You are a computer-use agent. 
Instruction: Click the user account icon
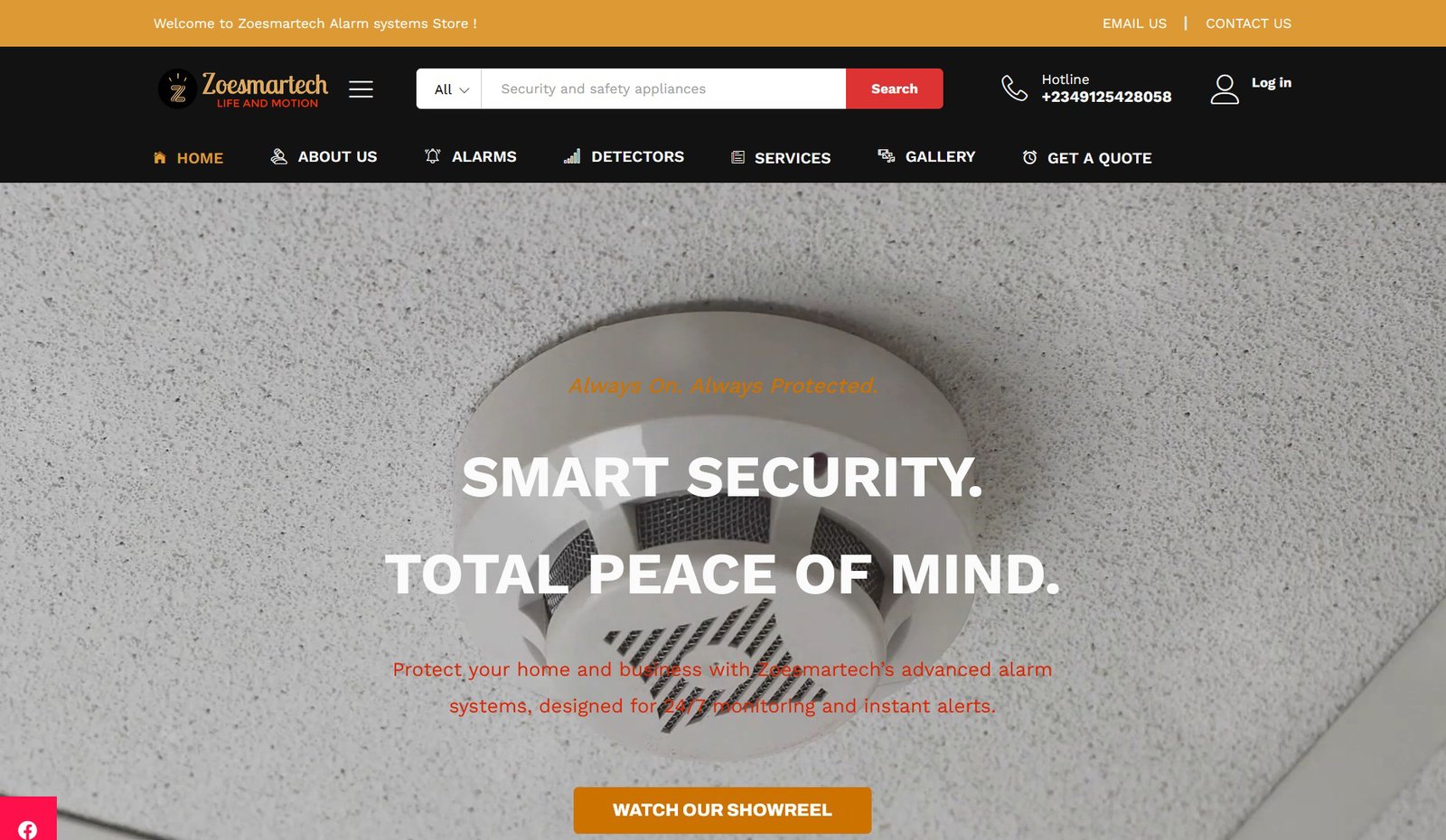(x=1225, y=89)
